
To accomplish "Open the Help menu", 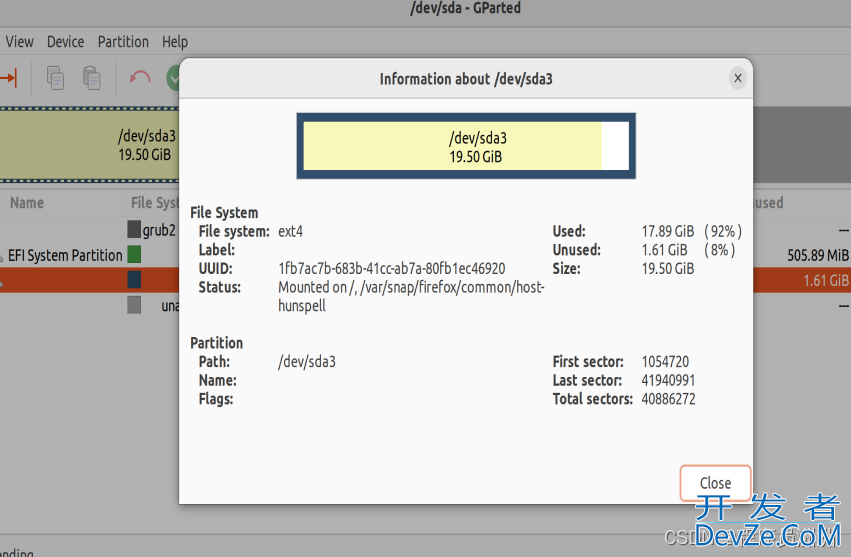I will [175, 42].
